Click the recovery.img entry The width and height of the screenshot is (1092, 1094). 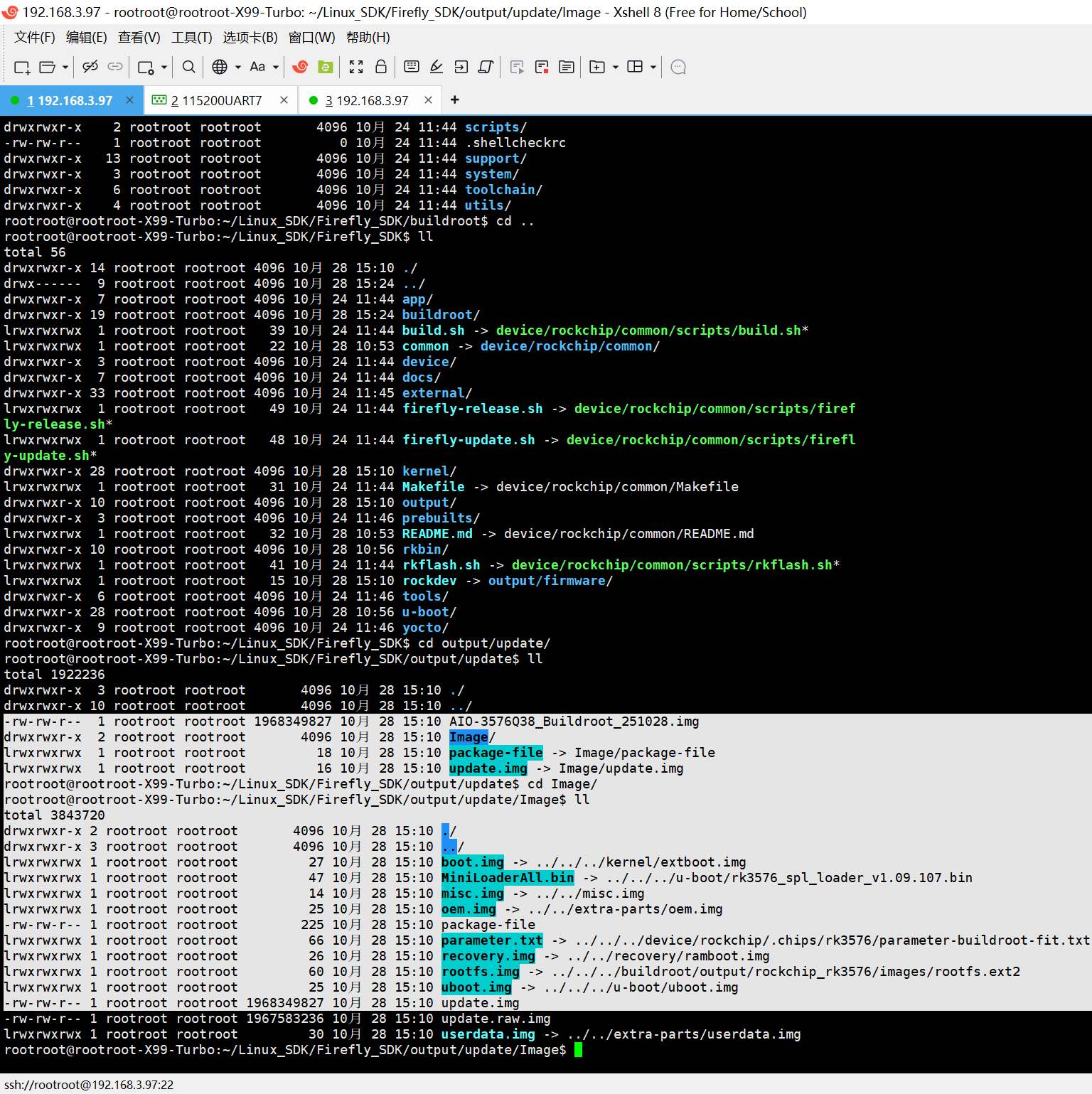[488, 956]
